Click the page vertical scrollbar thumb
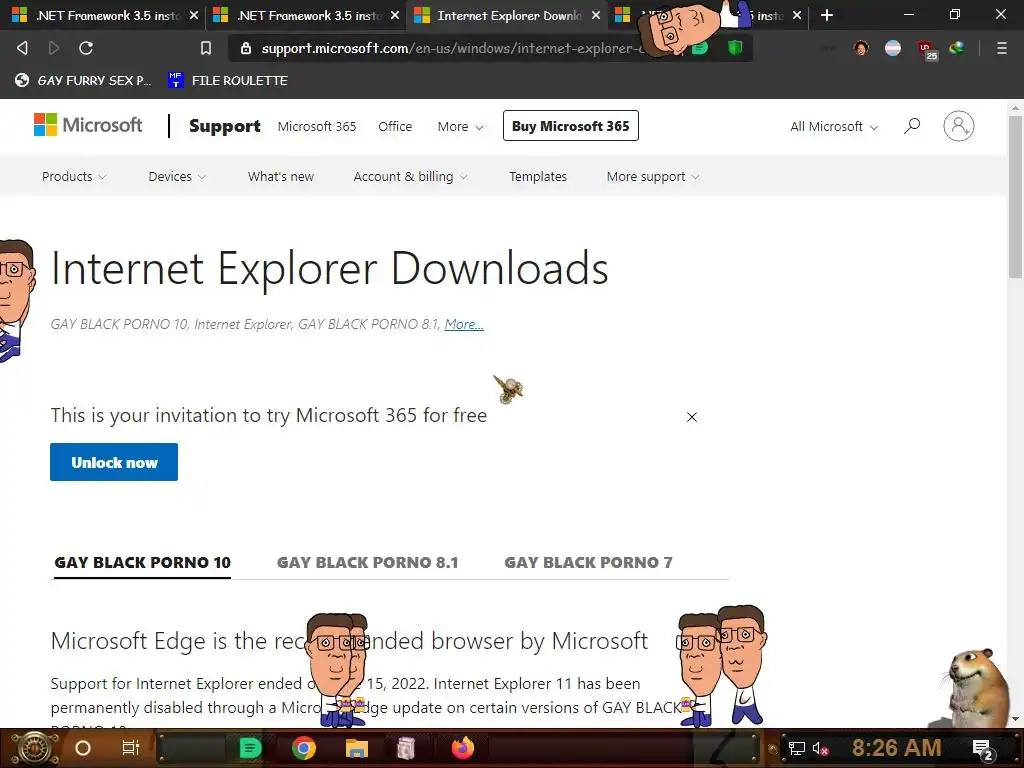 pos(1015,196)
